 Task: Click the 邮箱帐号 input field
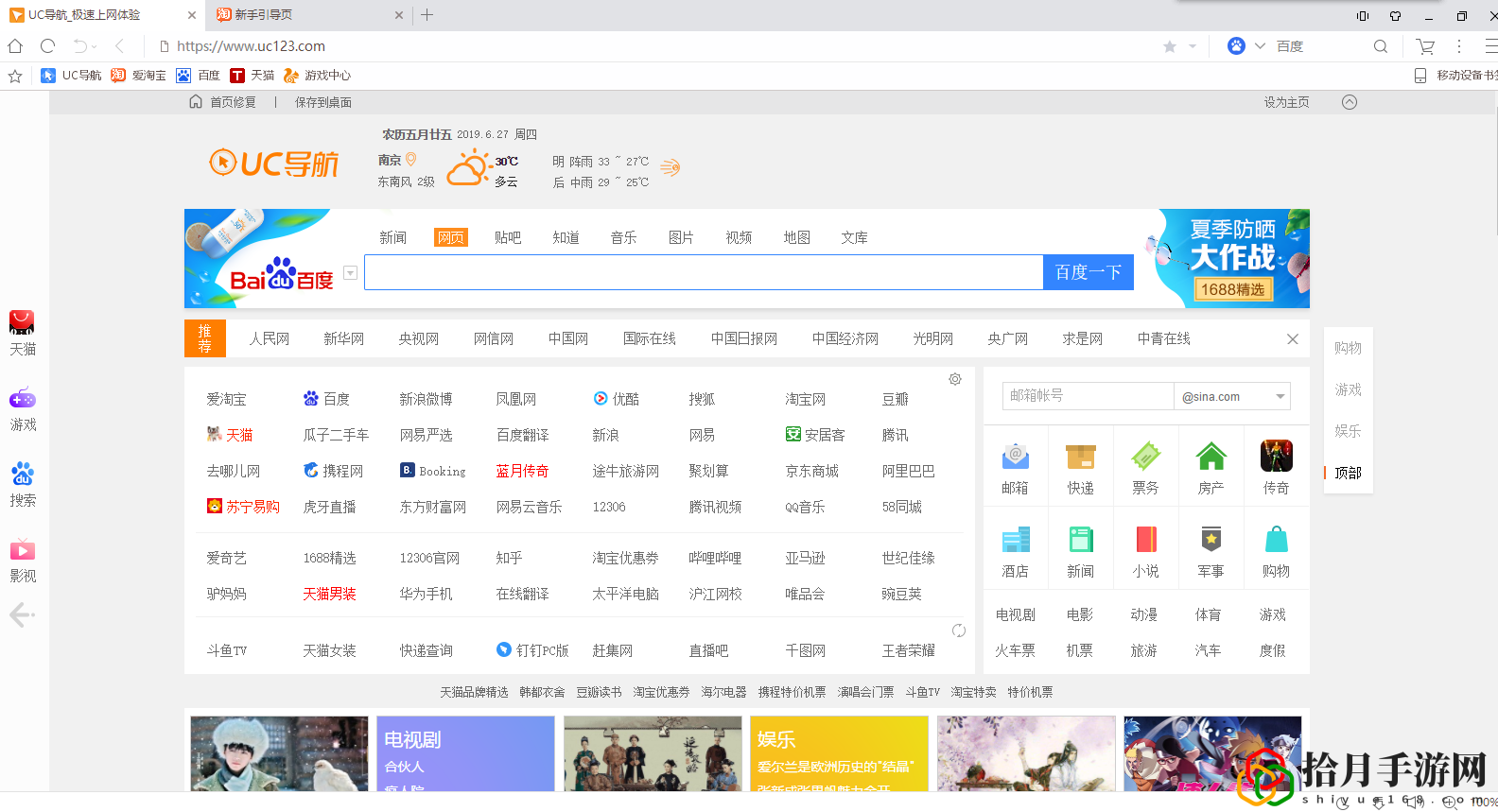(x=1088, y=396)
